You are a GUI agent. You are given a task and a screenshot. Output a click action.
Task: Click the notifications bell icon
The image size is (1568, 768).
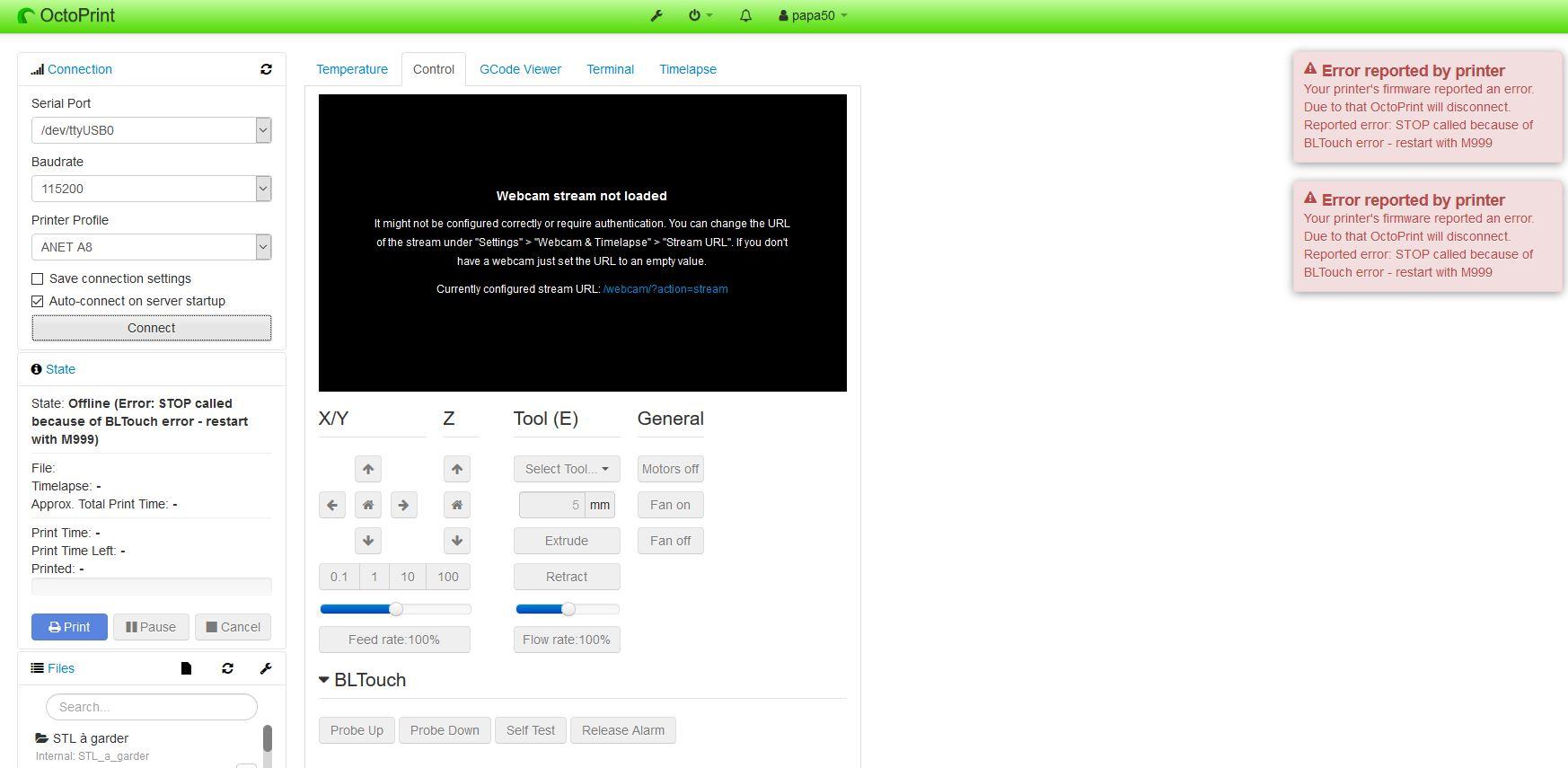click(745, 15)
